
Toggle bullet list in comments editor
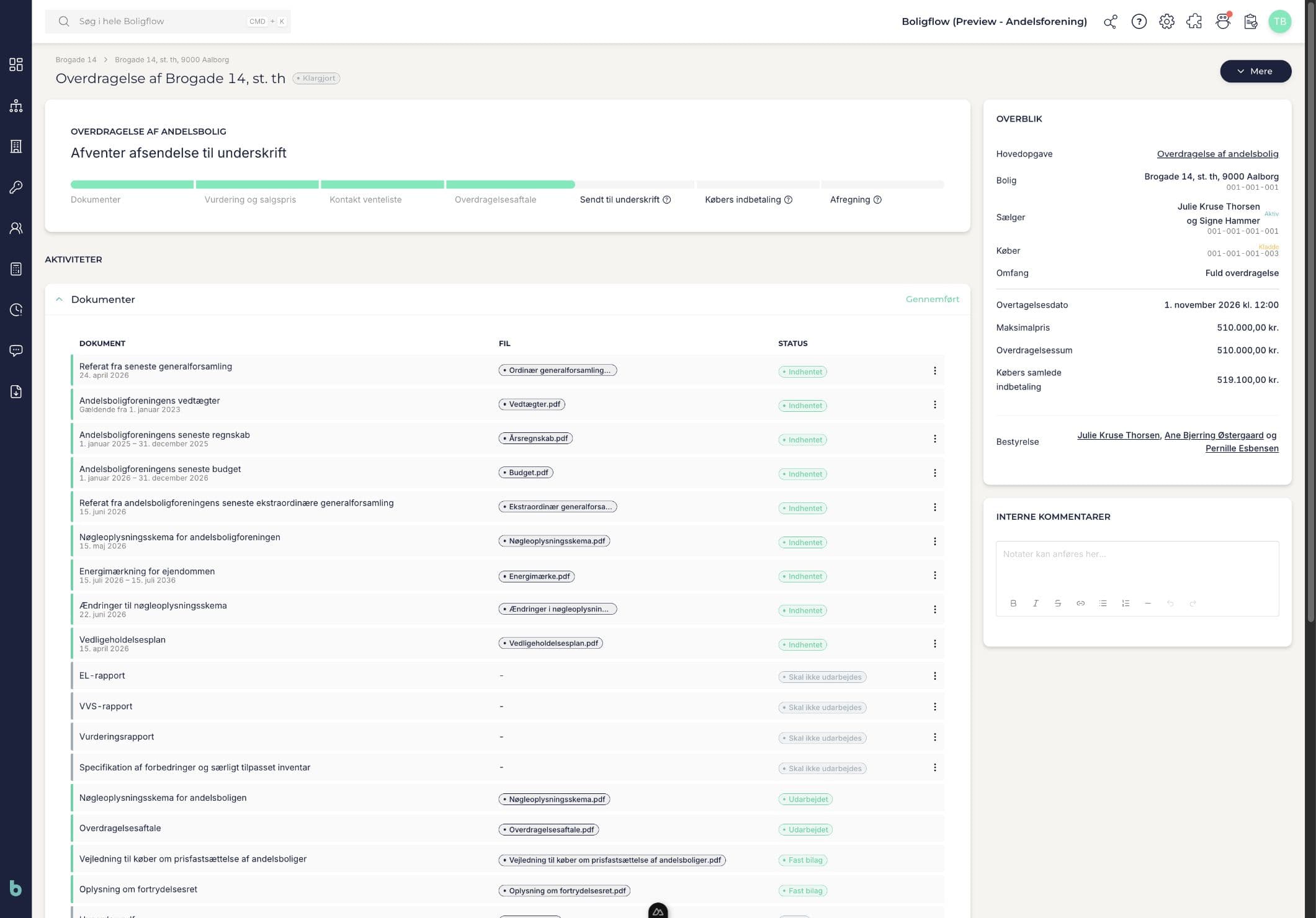pos(1103,604)
